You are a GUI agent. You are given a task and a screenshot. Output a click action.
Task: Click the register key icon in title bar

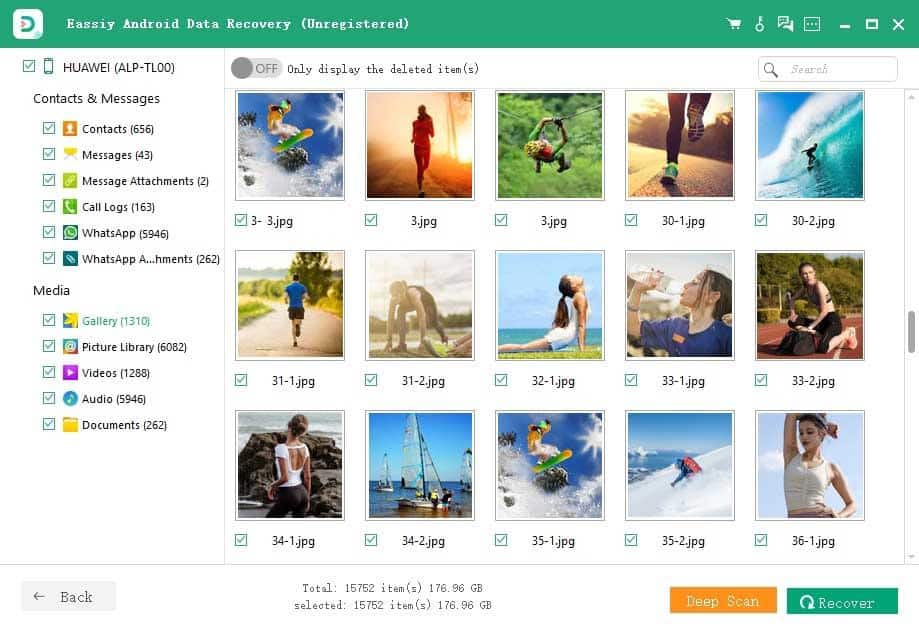click(760, 22)
